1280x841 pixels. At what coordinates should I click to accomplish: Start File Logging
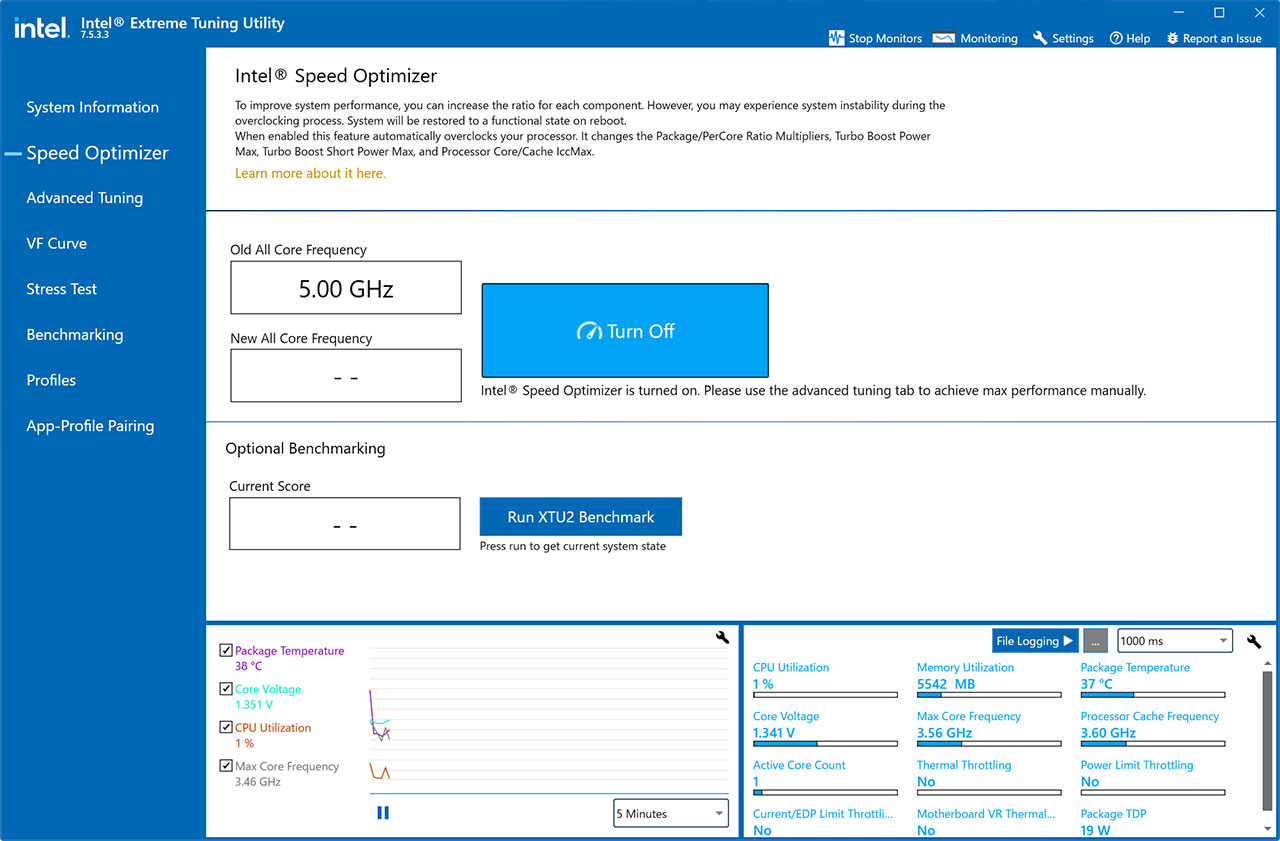[1035, 641]
